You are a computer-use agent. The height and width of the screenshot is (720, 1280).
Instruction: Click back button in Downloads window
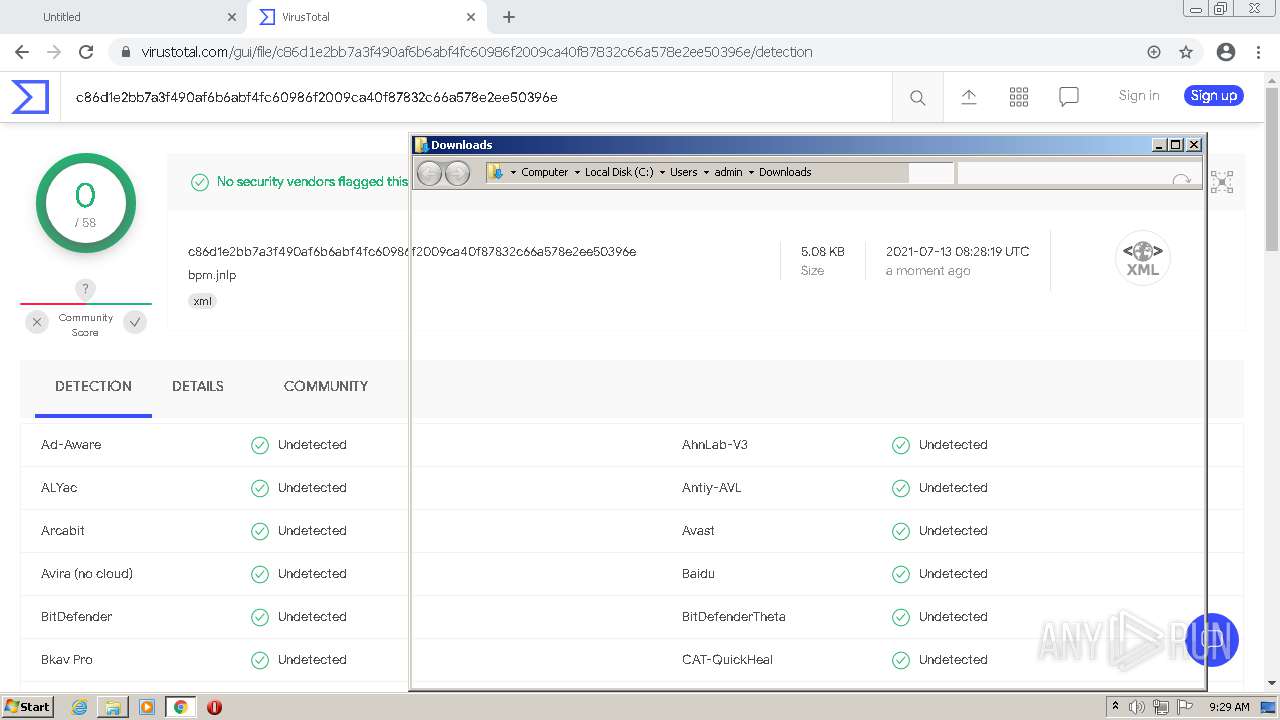point(429,173)
